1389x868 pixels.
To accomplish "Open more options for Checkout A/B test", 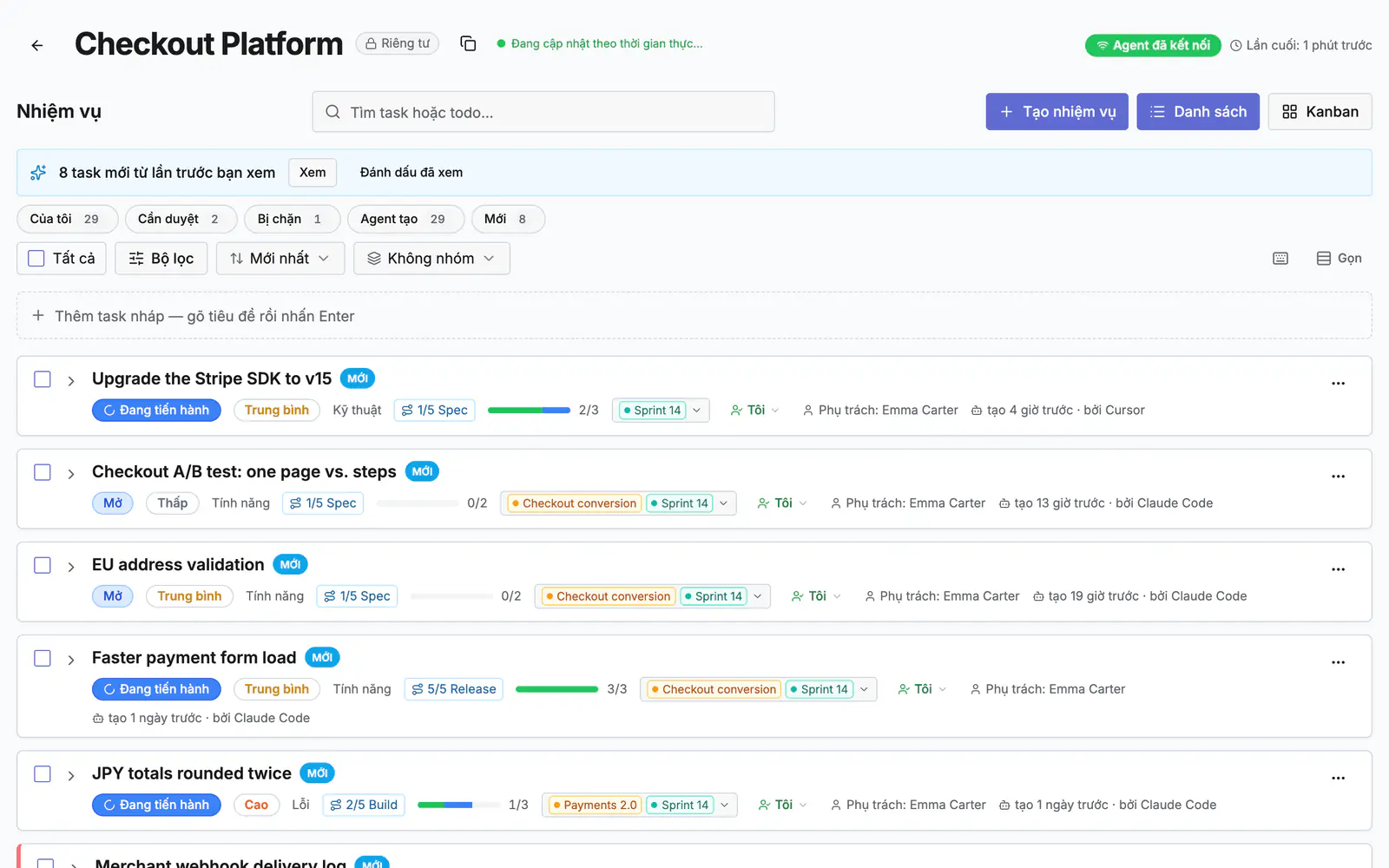I will [1338, 476].
